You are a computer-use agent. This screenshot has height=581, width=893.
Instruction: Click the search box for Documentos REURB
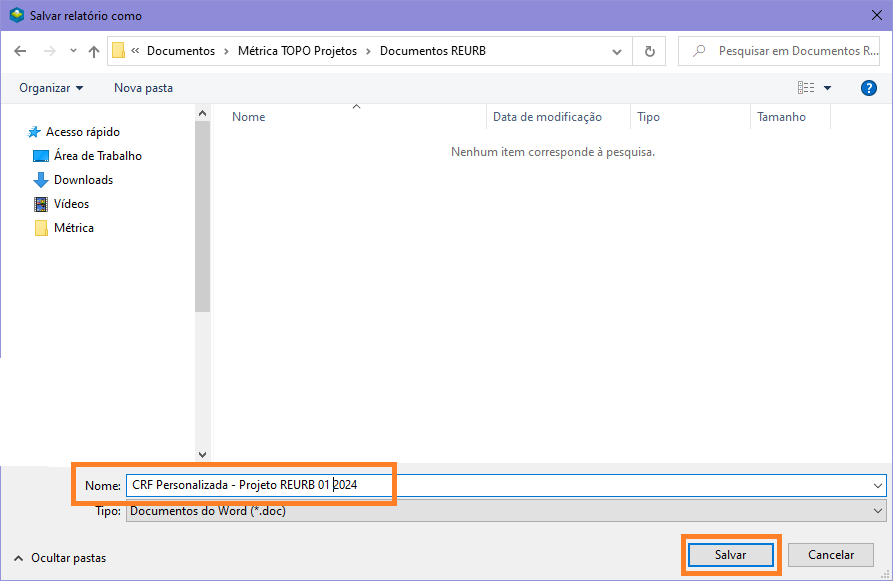778,51
